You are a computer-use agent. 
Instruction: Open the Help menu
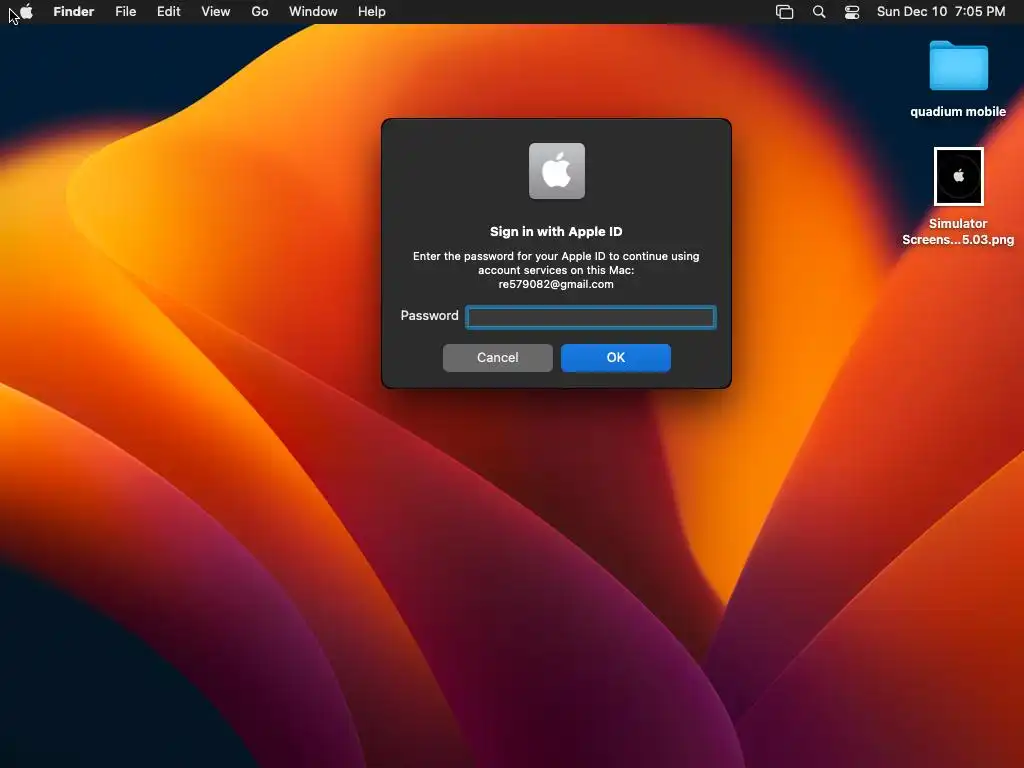coord(372,12)
